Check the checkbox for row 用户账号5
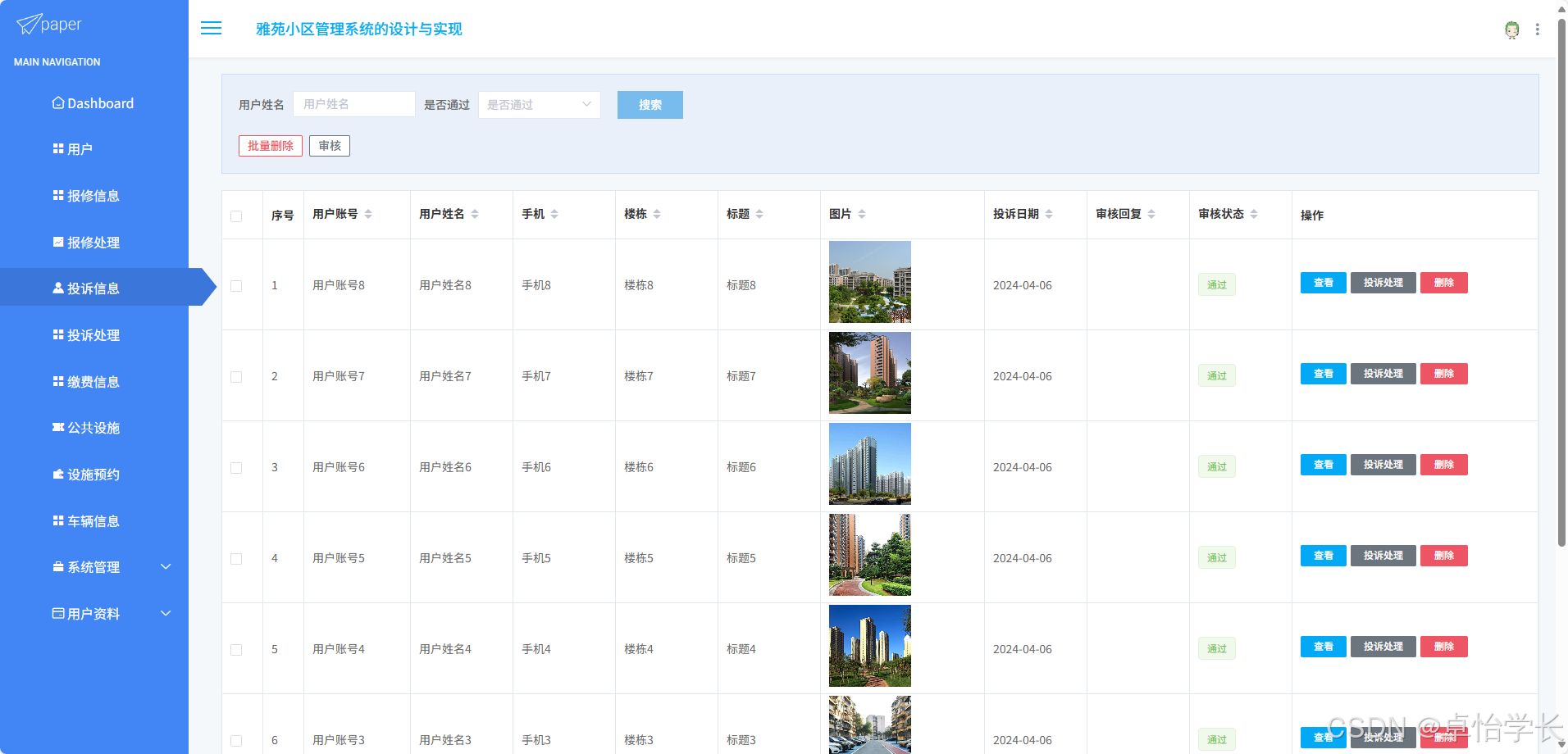1568x754 pixels. (x=236, y=559)
